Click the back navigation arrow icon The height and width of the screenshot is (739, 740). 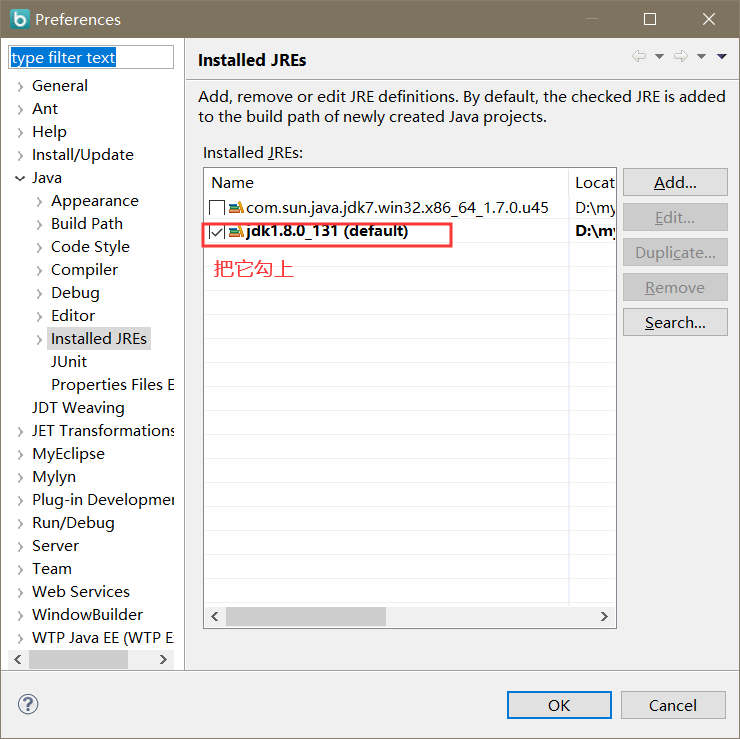(x=639, y=56)
